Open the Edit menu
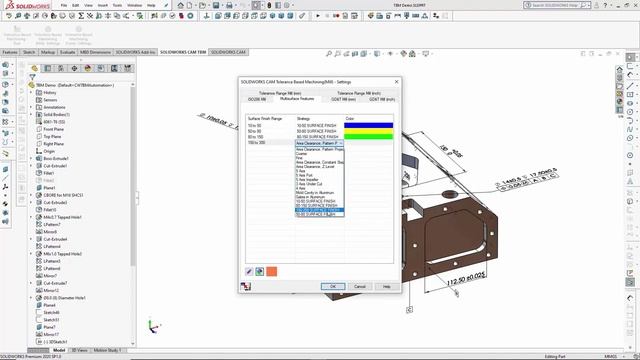 pos(76,5)
